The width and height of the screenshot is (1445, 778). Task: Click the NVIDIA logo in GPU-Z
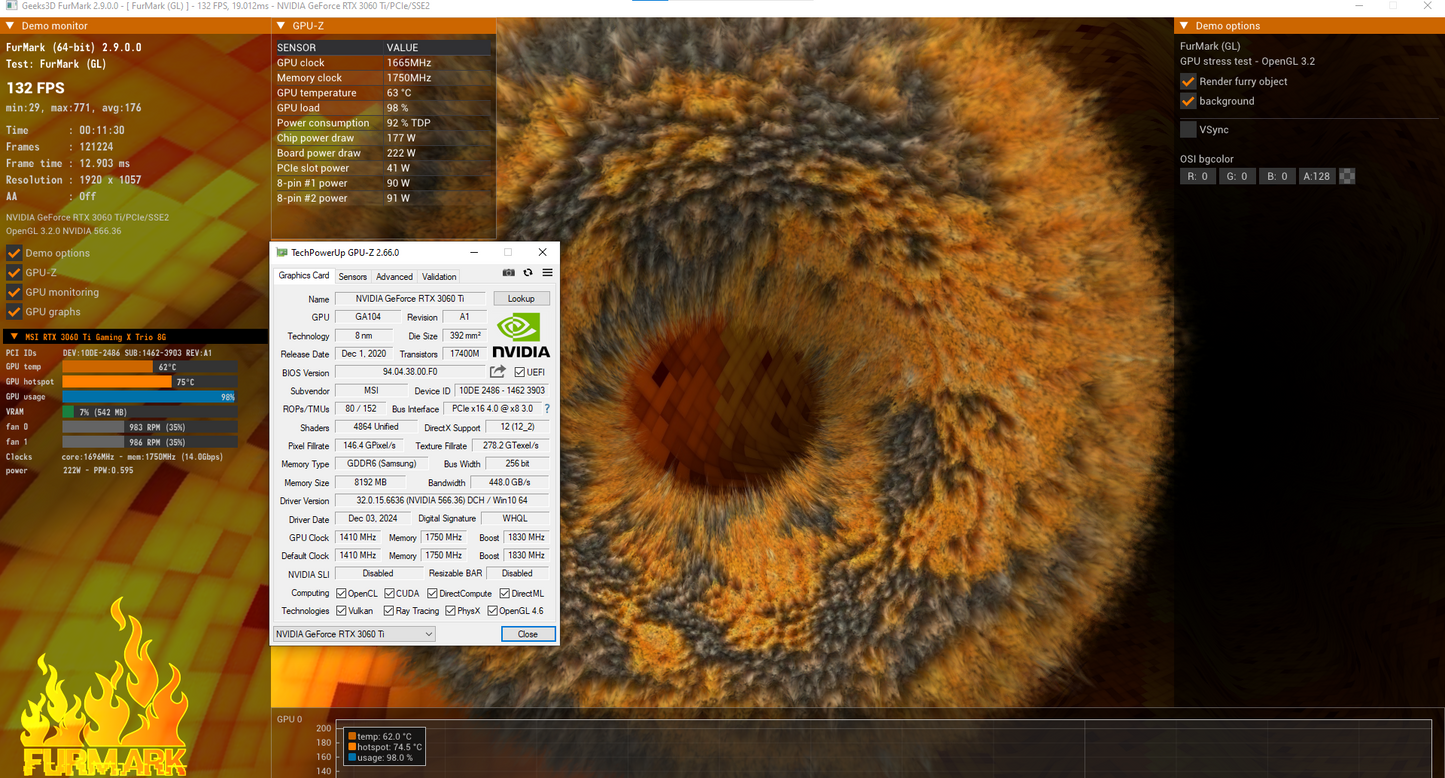pos(520,335)
